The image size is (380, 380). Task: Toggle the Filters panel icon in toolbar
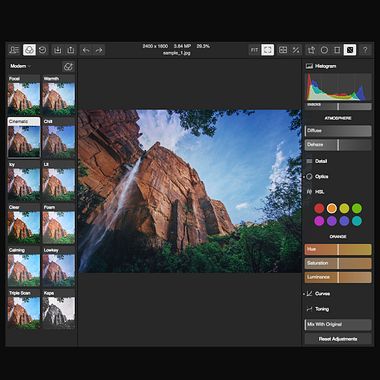(x=29, y=50)
